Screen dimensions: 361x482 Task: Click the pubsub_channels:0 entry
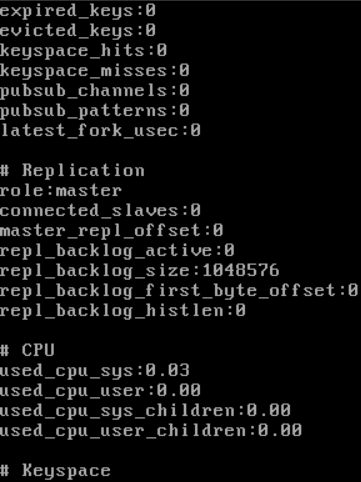[95, 92]
